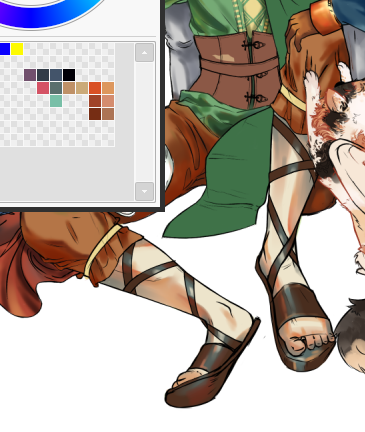365x432 pixels.
Task: Pick the light orange swatch
Action: 108,88
